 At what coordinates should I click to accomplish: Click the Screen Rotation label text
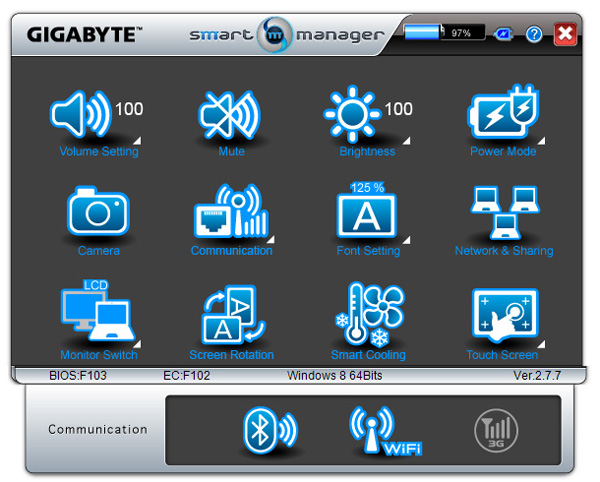pyautogui.click(x=232, y=355)
